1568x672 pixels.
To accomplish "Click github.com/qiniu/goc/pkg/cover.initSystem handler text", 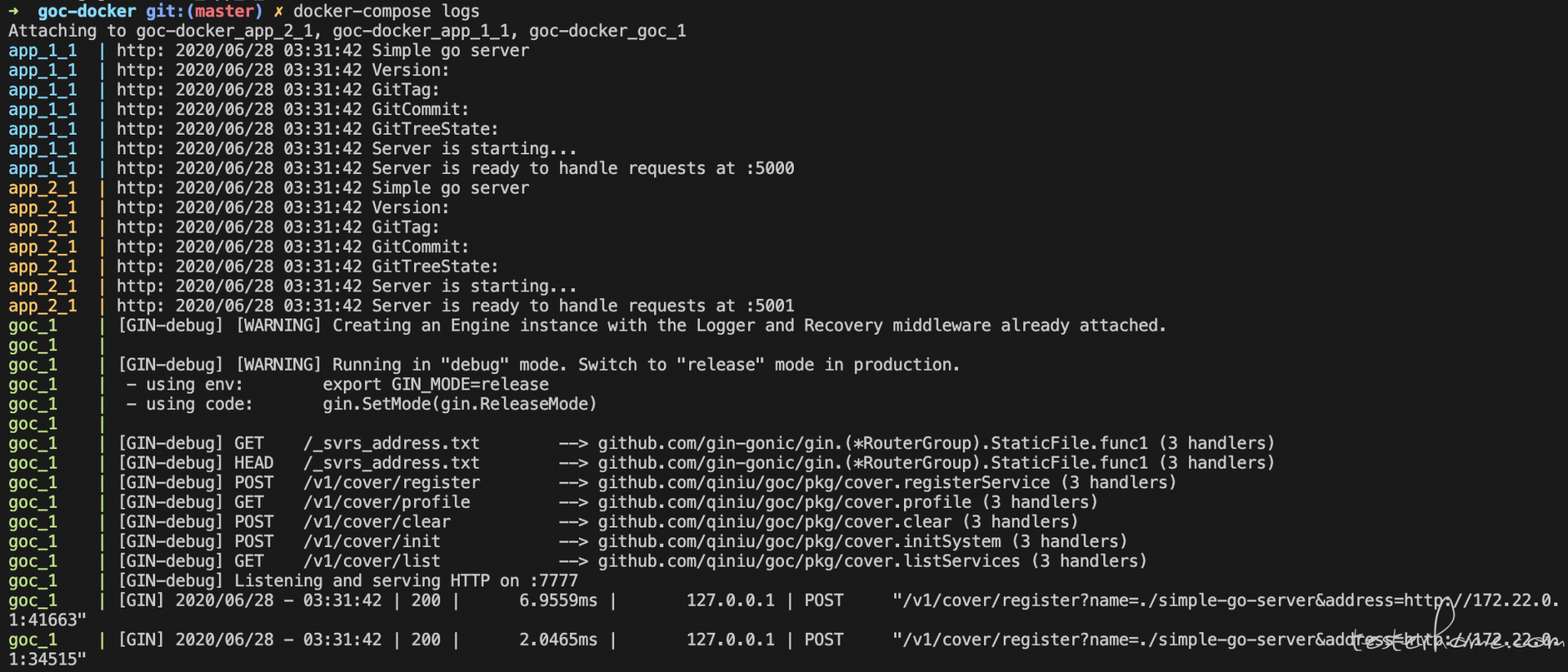I will (800, 541).
